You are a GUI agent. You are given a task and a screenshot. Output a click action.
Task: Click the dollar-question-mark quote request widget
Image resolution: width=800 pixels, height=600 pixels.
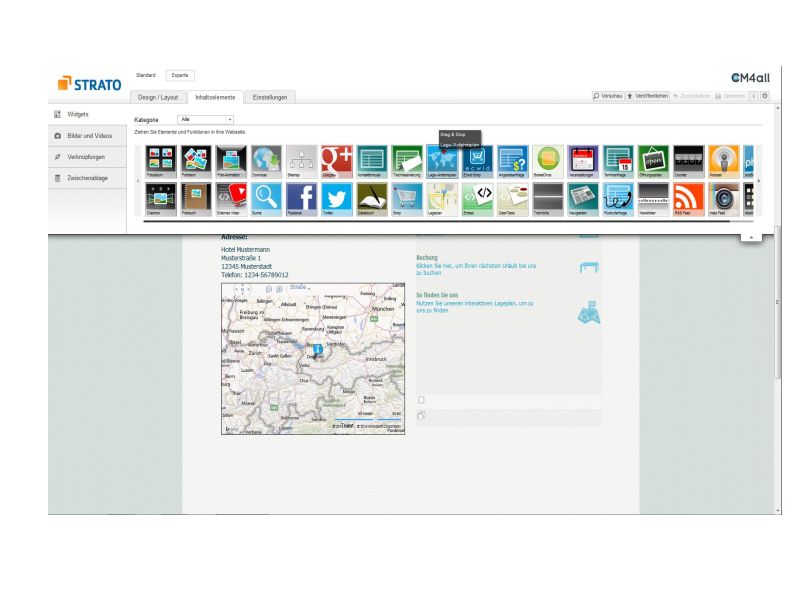click(513, 161)
